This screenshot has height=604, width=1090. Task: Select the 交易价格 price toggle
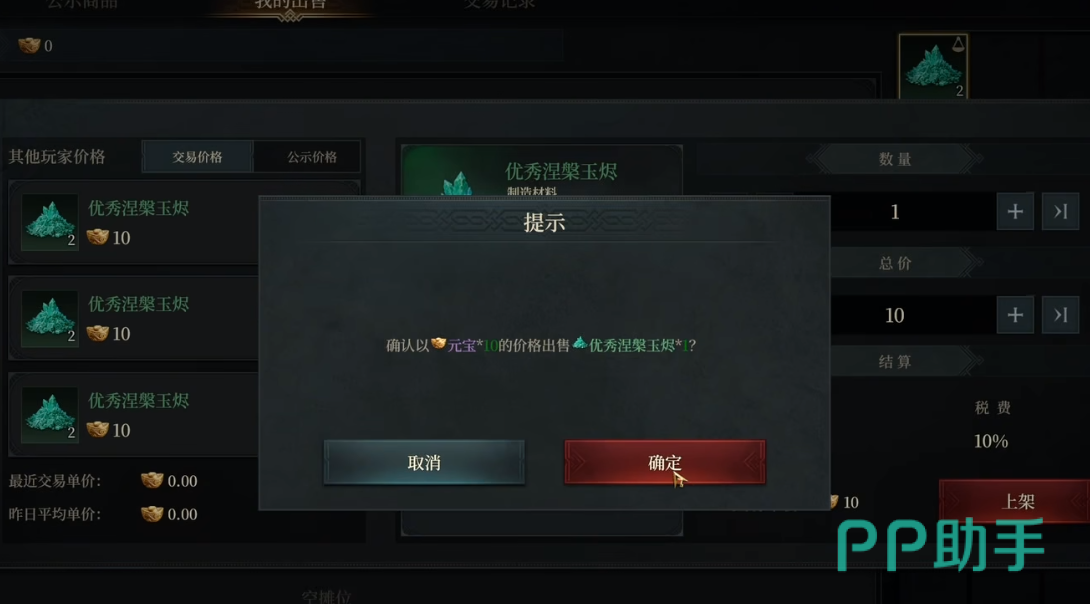coord(197,157)
